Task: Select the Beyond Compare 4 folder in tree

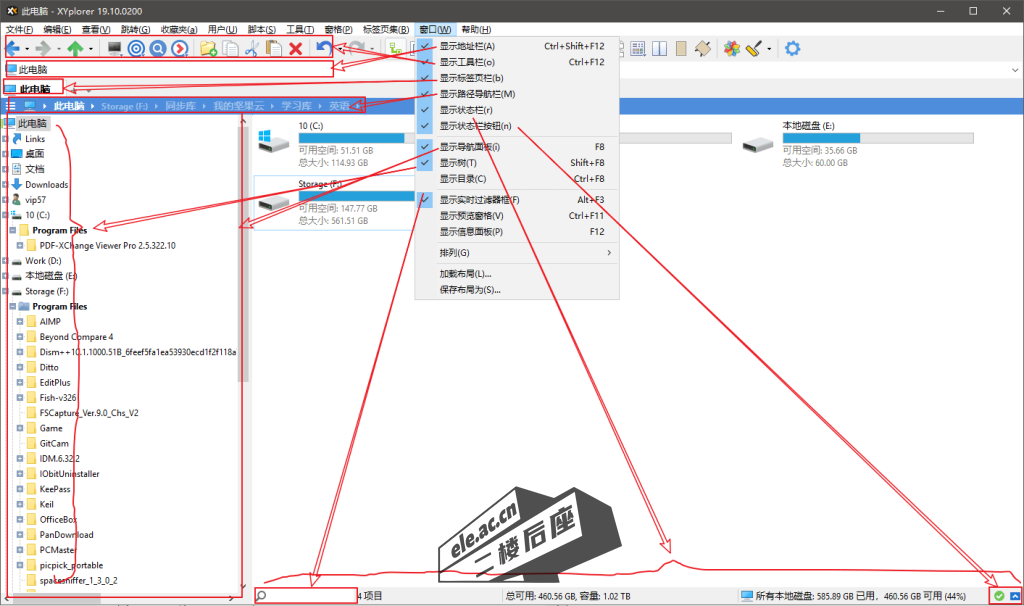Action: [76, 337]
